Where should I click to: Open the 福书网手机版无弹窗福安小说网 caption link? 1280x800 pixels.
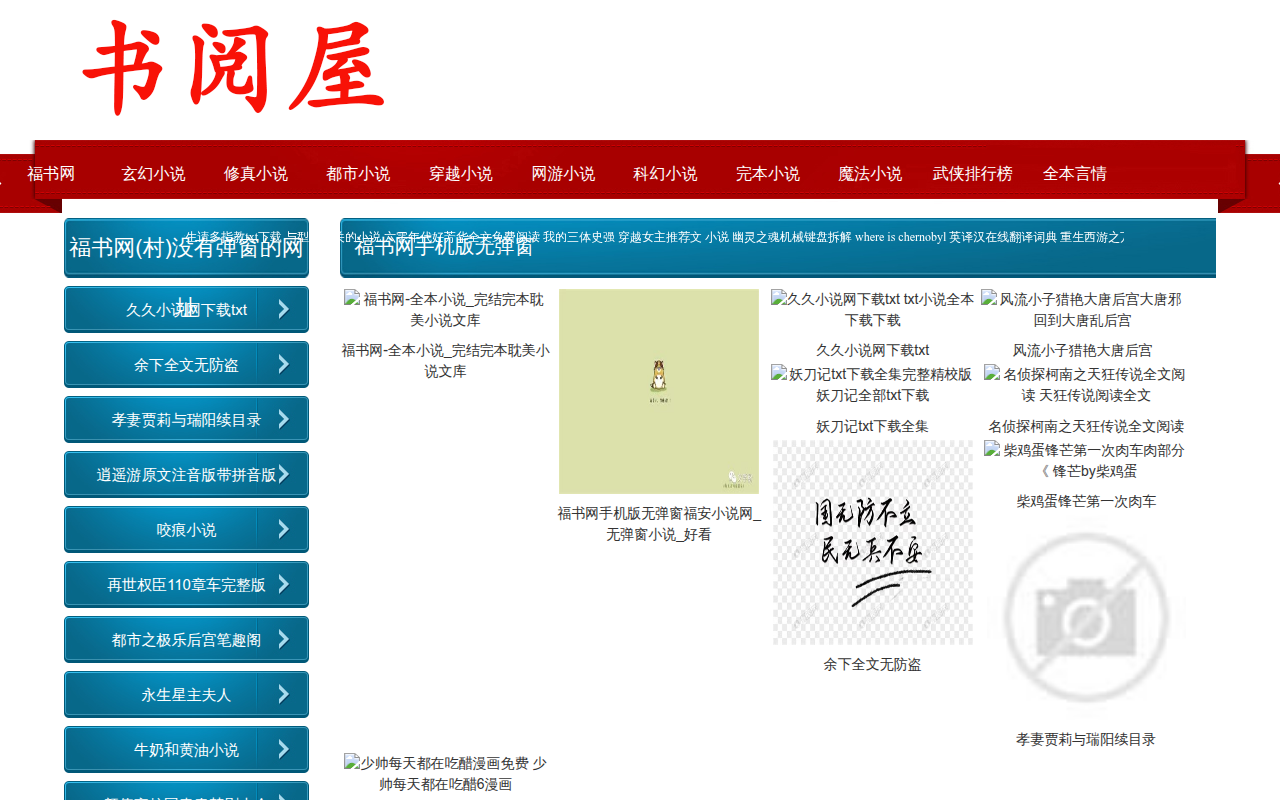659,524
